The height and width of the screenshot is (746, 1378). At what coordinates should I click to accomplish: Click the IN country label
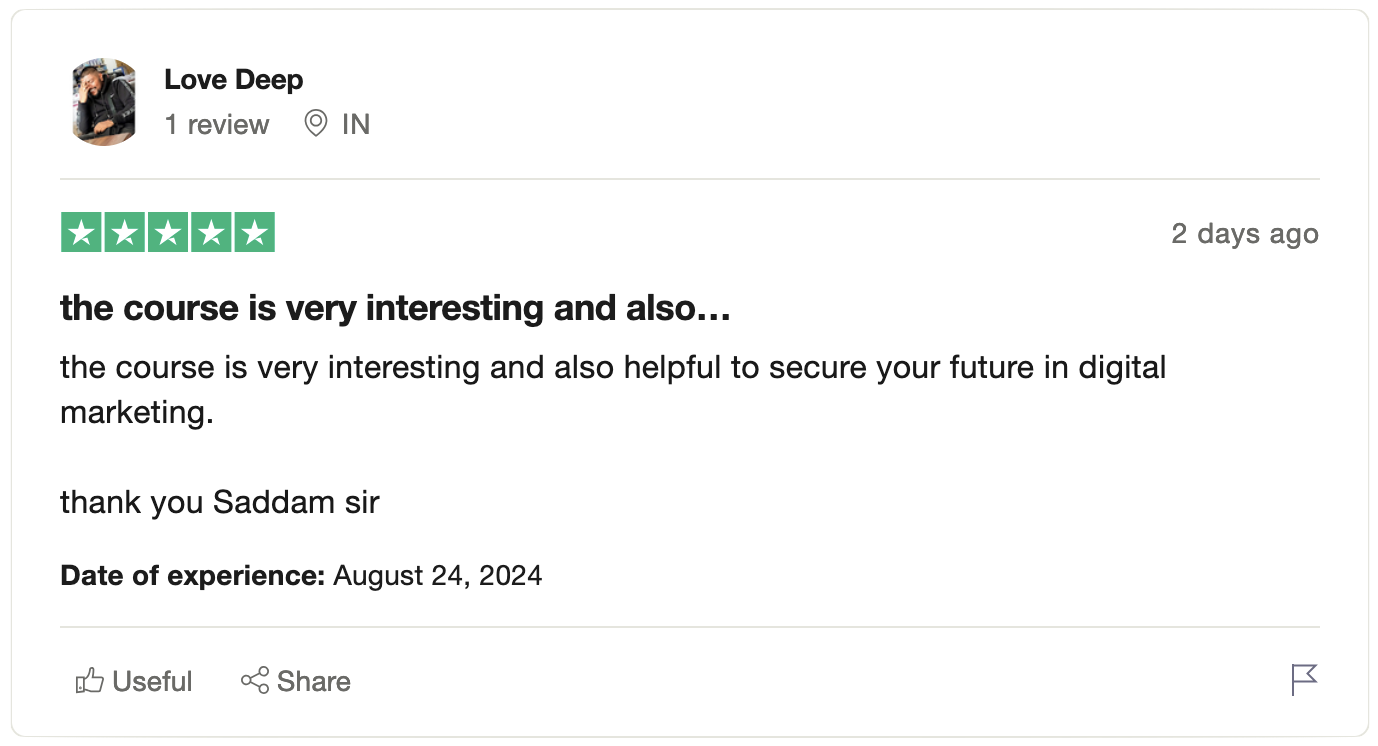[356, 124]
